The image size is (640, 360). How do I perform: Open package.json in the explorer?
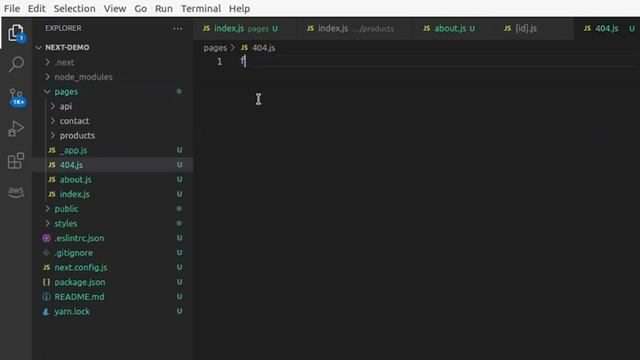80,282
